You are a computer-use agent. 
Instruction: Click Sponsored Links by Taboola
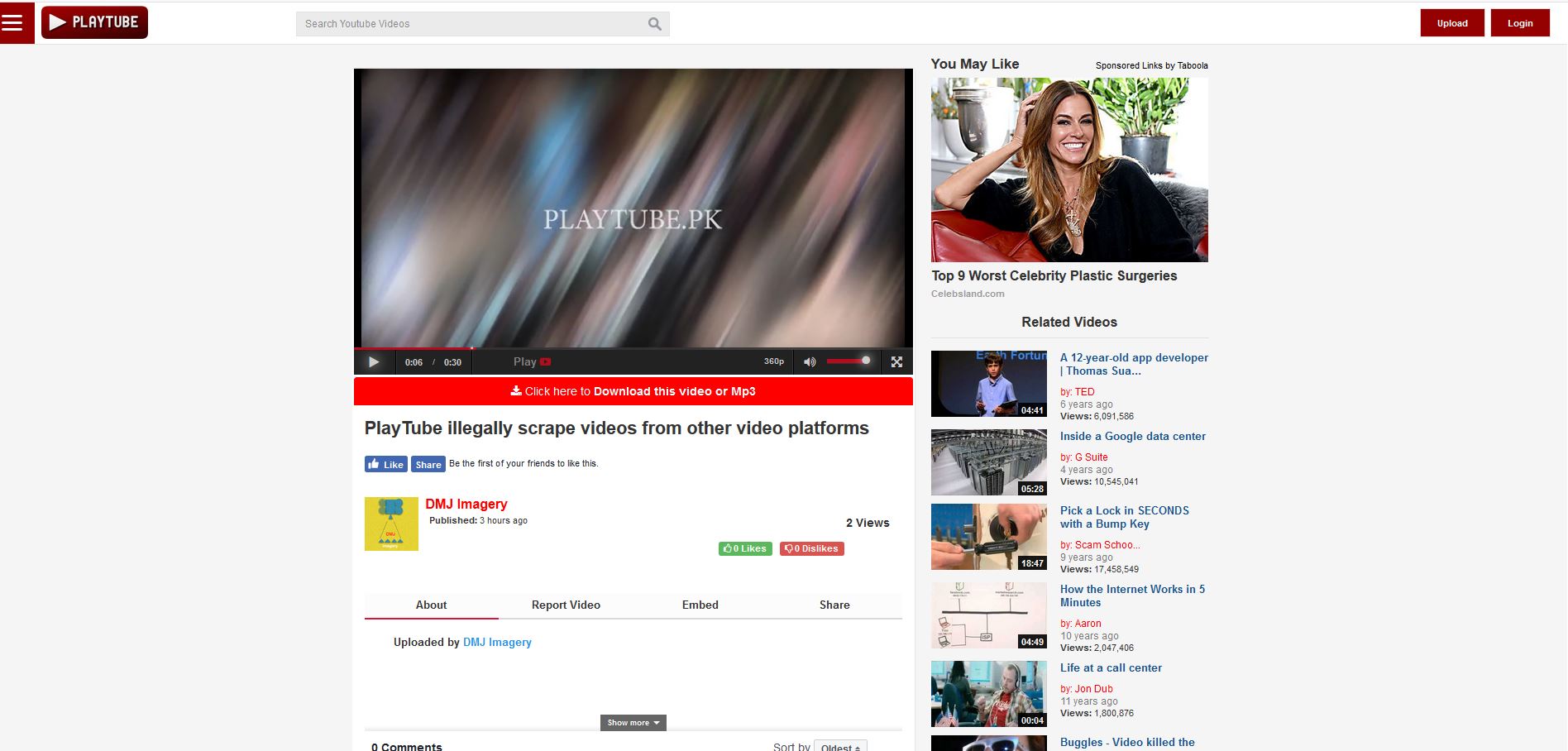pos(1152,65)
